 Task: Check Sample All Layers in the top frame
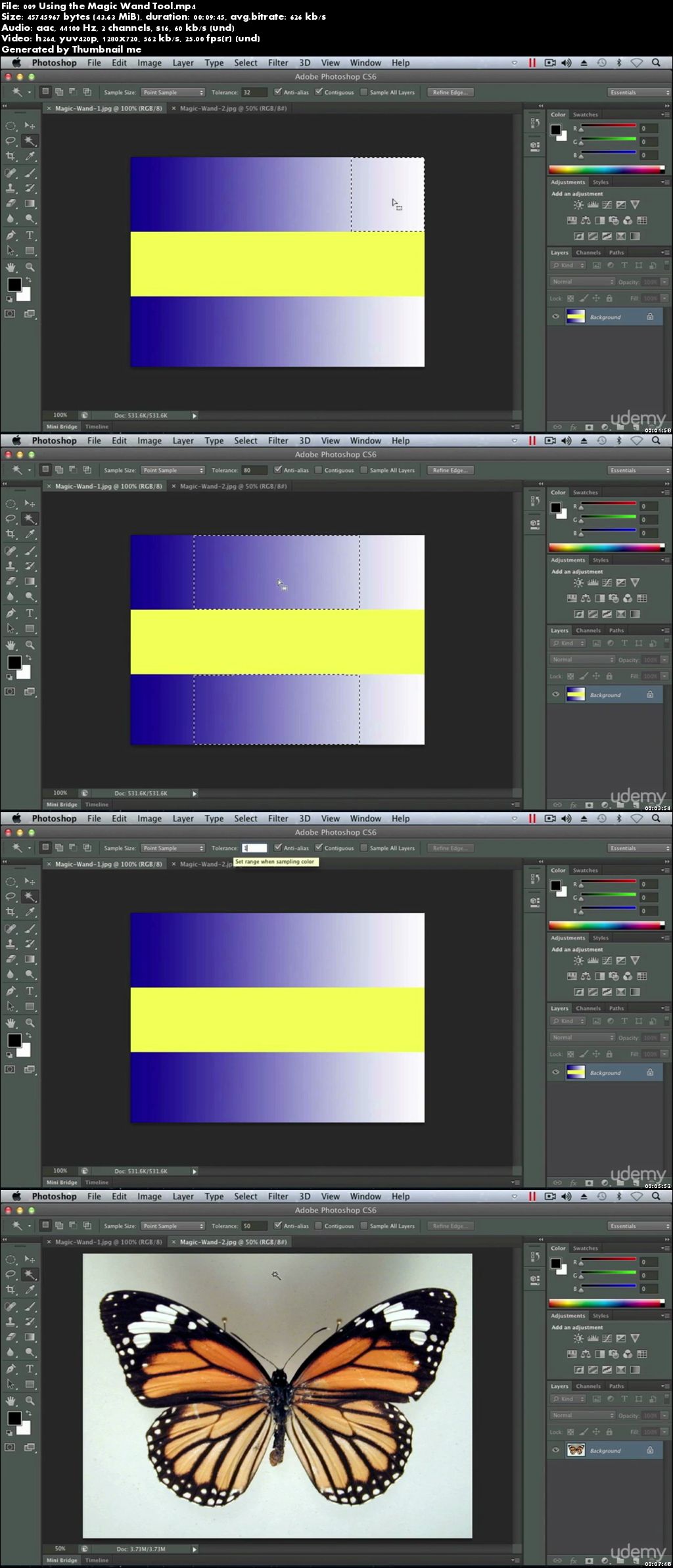pyautogui.click(x=364, y=92)
